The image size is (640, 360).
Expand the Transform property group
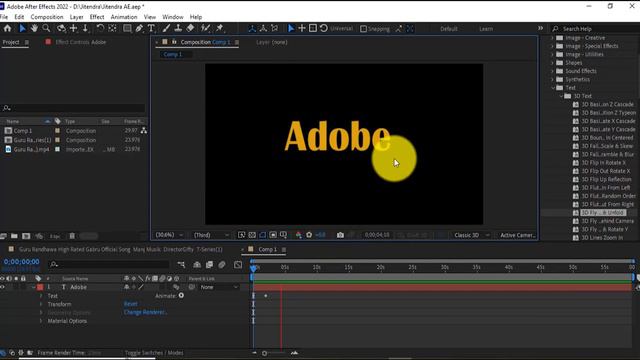point(41,304)
